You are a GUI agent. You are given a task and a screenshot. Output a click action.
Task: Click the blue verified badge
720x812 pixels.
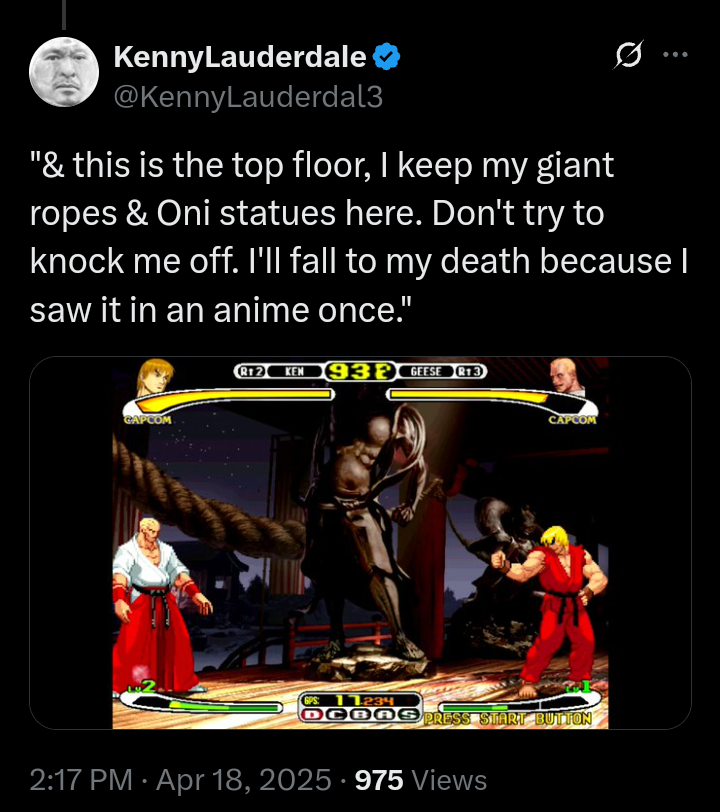(386, 57)
